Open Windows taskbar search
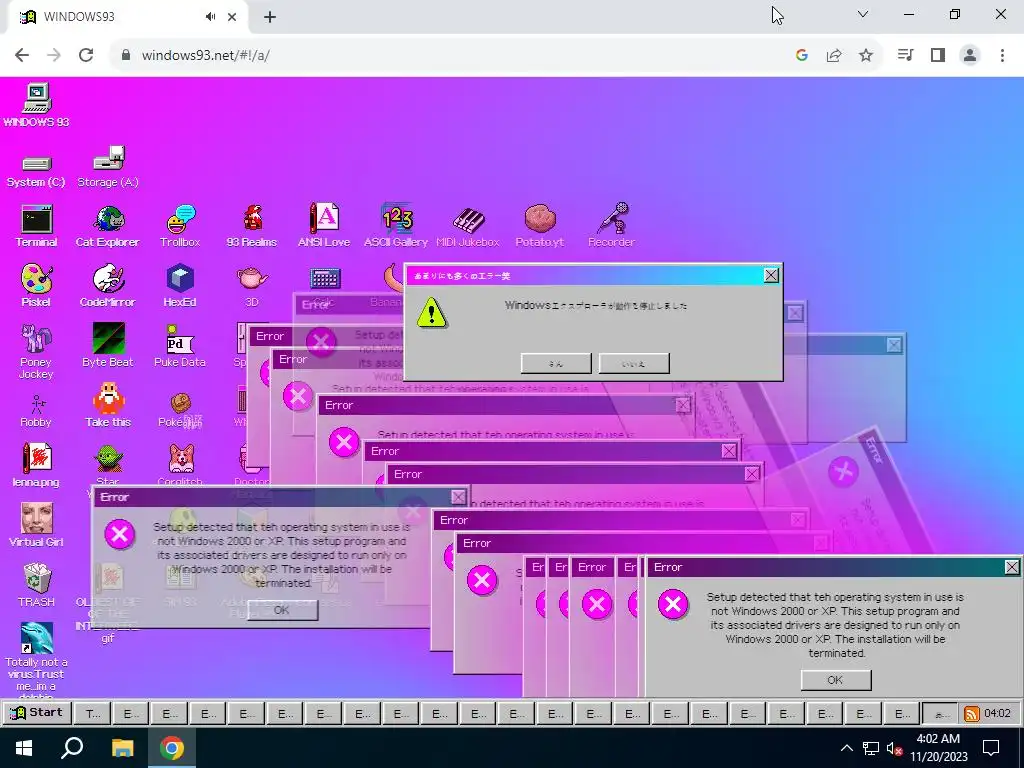The image size is (1024, 768). [x=72, y=748]
